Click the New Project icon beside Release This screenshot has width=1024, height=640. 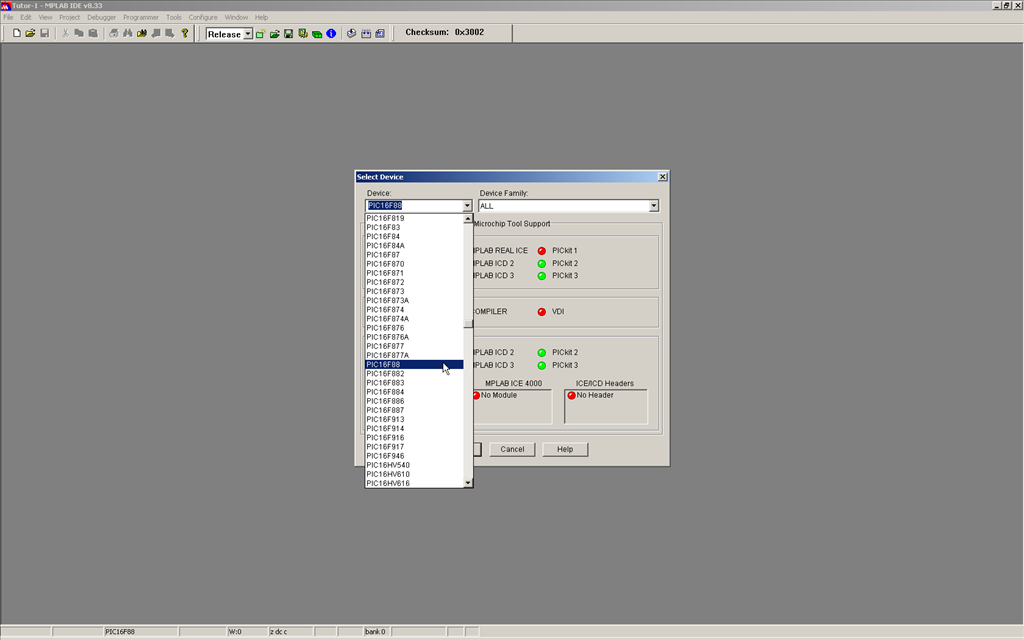coord(260,34)
